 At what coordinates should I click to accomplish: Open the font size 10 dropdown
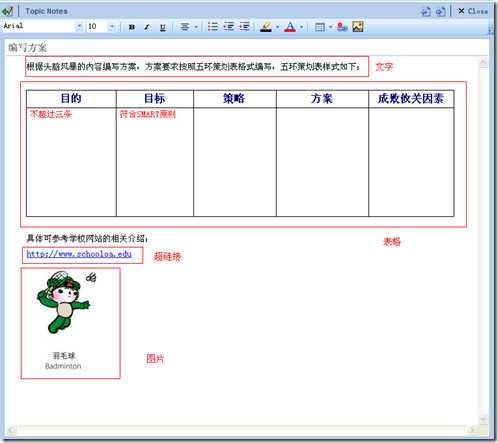[112, 26]
